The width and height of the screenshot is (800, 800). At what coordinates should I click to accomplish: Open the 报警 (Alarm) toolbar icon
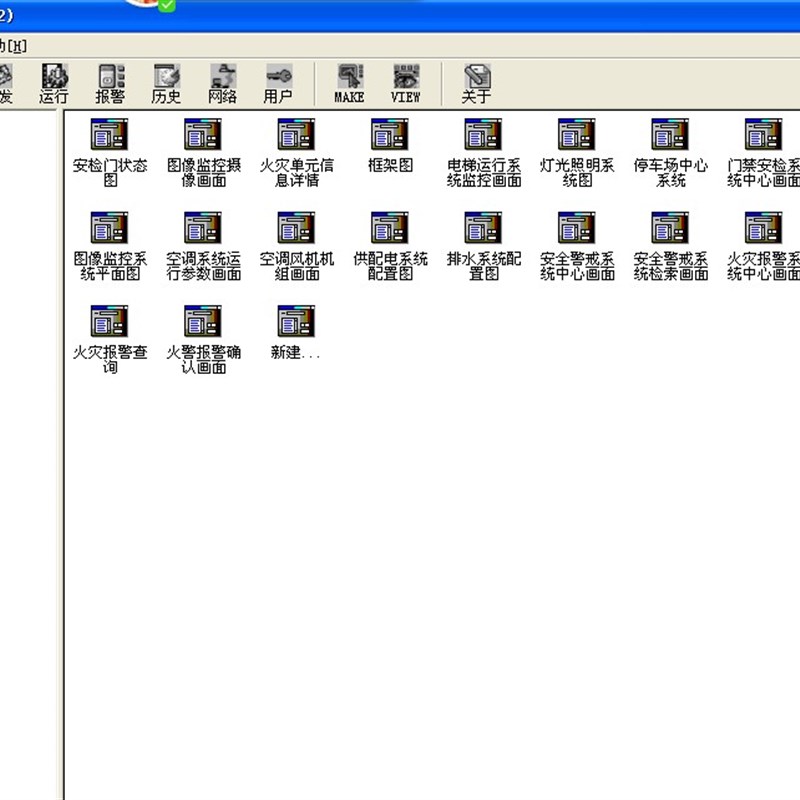coord(110,84)
